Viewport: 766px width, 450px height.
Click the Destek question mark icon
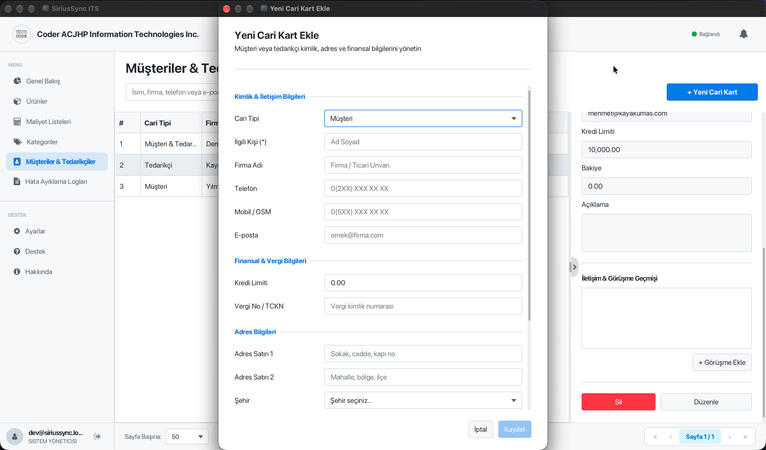click(17, 251)
